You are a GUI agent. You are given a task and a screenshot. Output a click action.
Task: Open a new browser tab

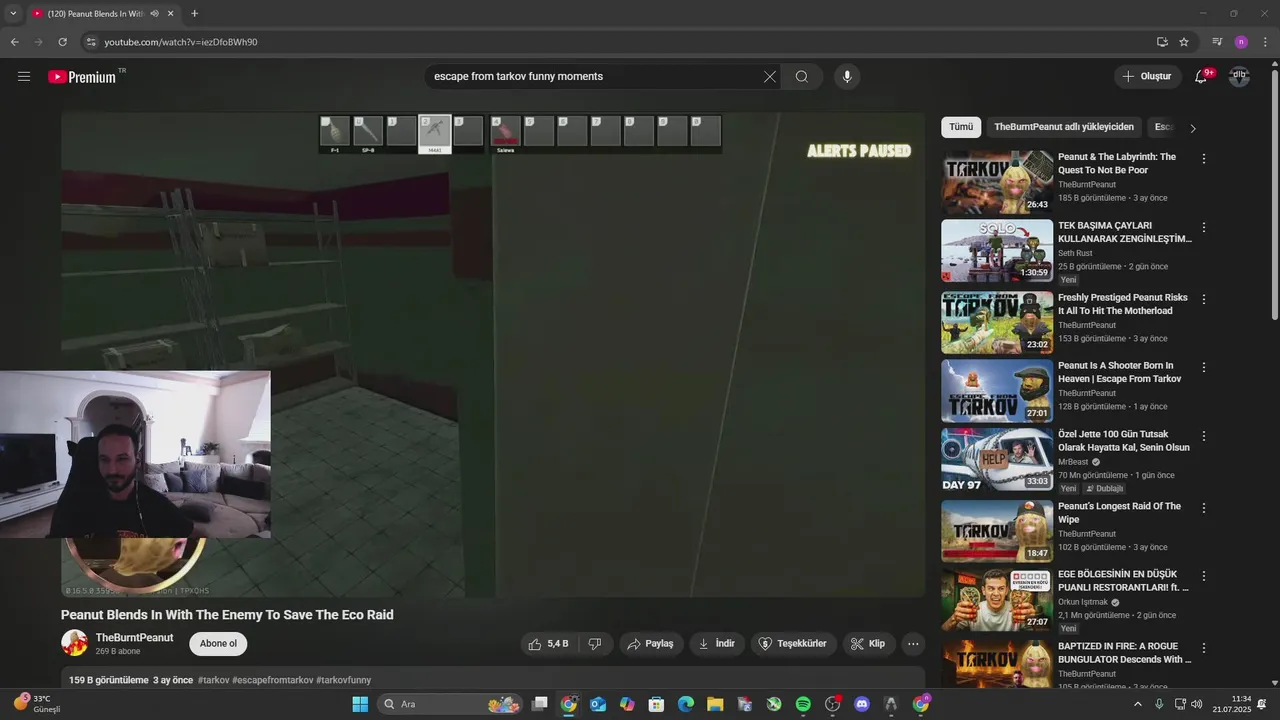click(x=194, y=14)
